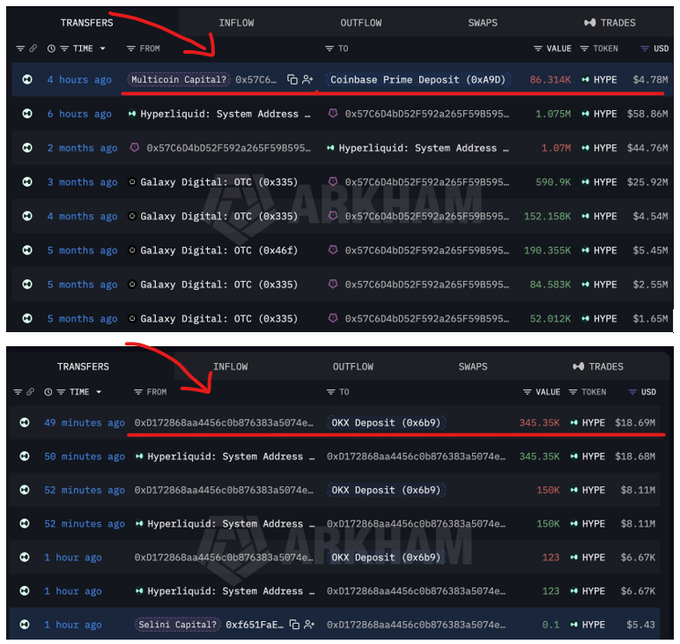
Task: Click transaction icon on 4 hours ago row
Action: pyautogui.click(x=27, y=79)
